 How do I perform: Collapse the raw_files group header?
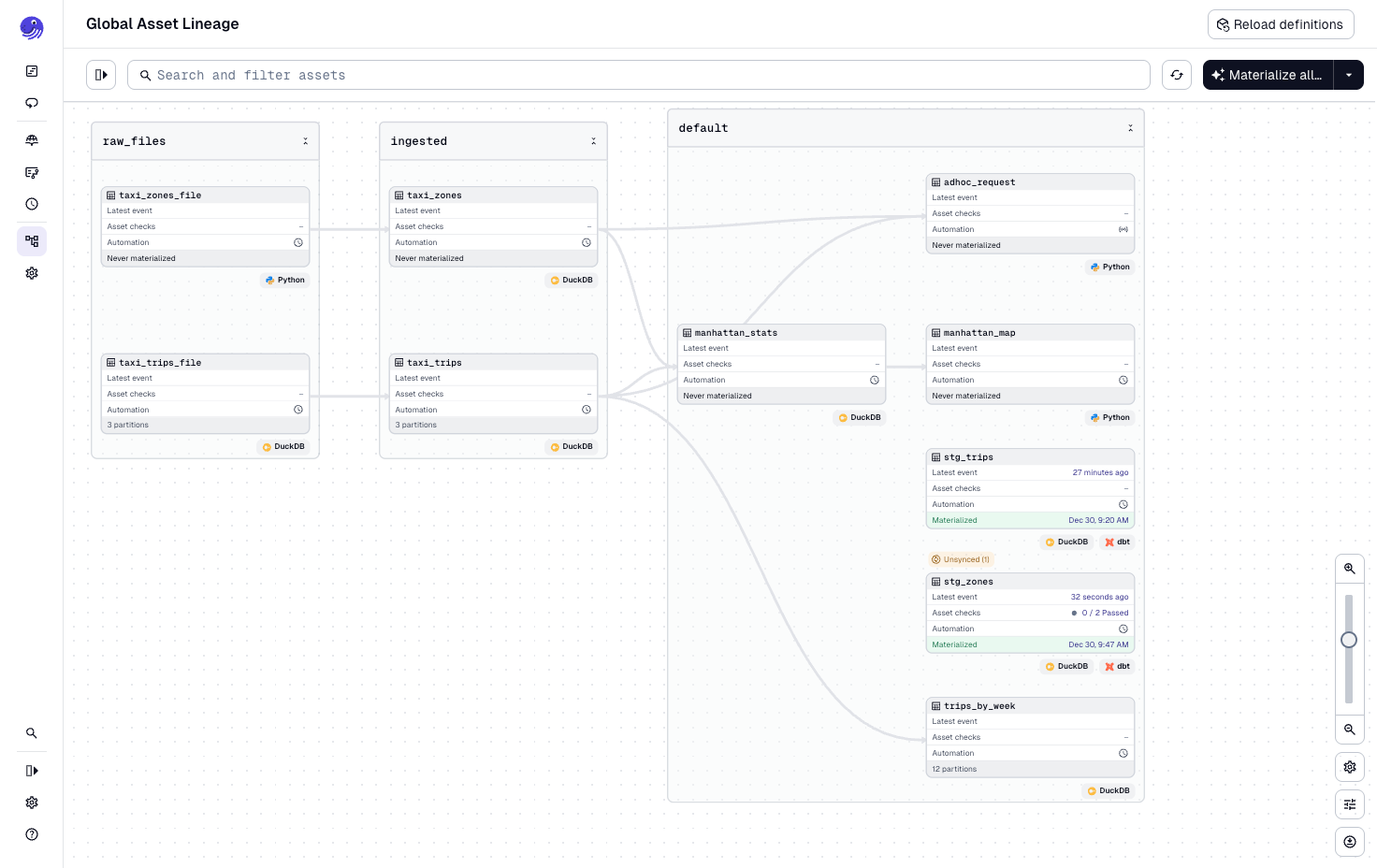[x=306, y=140]
